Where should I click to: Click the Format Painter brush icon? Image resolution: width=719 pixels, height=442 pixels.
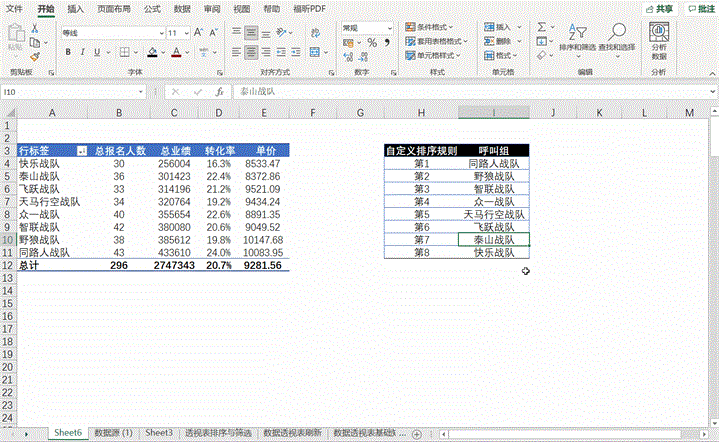[x=35, y=56]
